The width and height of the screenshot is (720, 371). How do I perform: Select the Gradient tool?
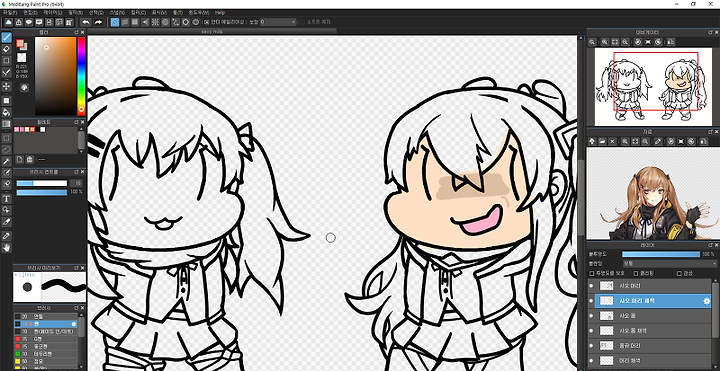coord(6,124)
